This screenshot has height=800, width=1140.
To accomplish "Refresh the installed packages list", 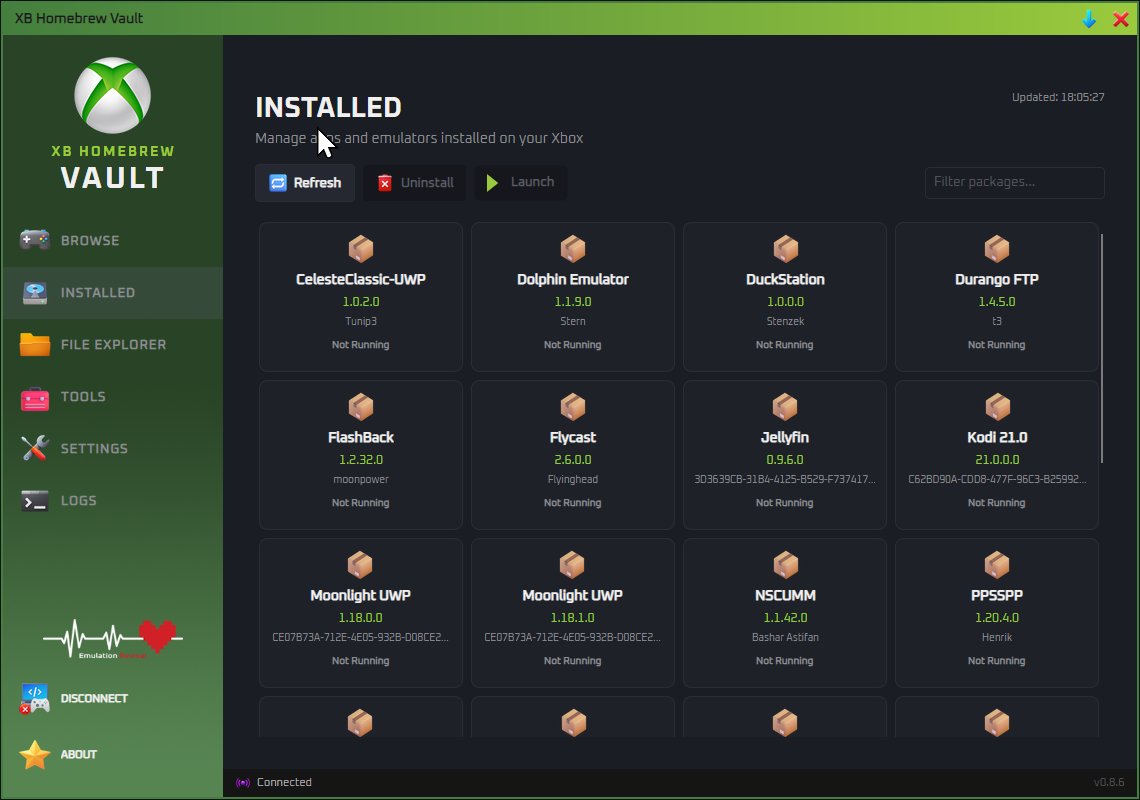I will (x=305, y=183).
